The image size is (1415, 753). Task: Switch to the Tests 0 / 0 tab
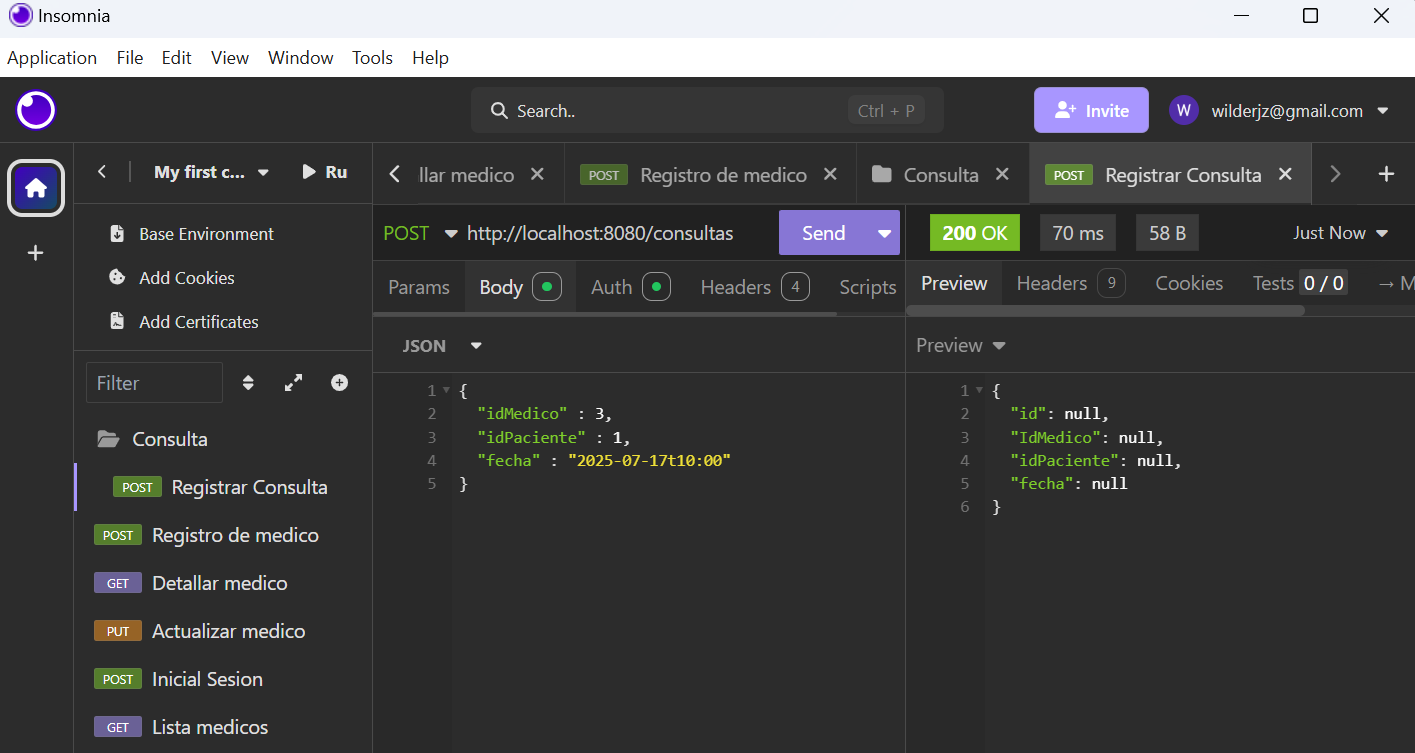(1299, 283)
